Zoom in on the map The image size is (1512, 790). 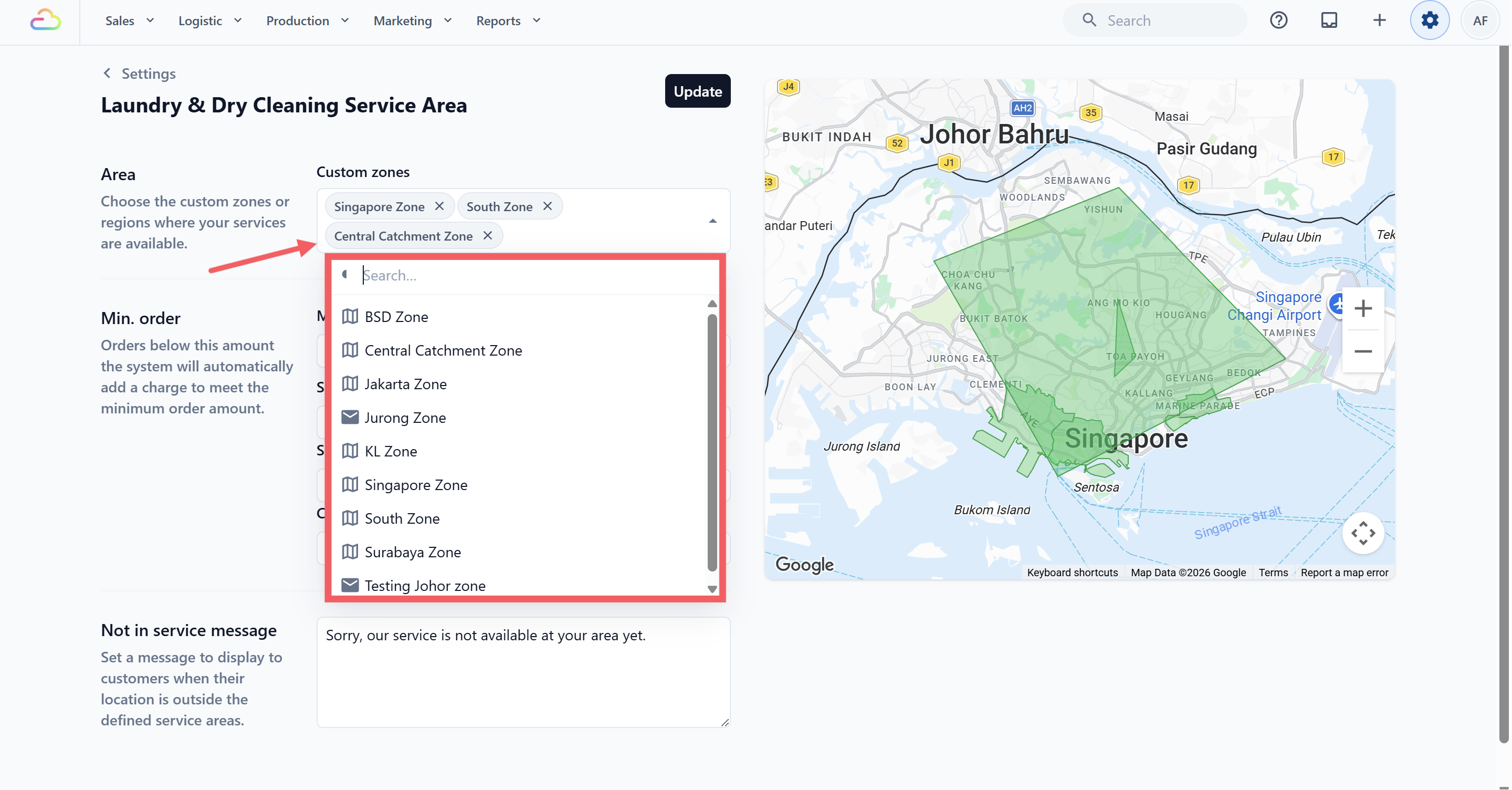1363,308
